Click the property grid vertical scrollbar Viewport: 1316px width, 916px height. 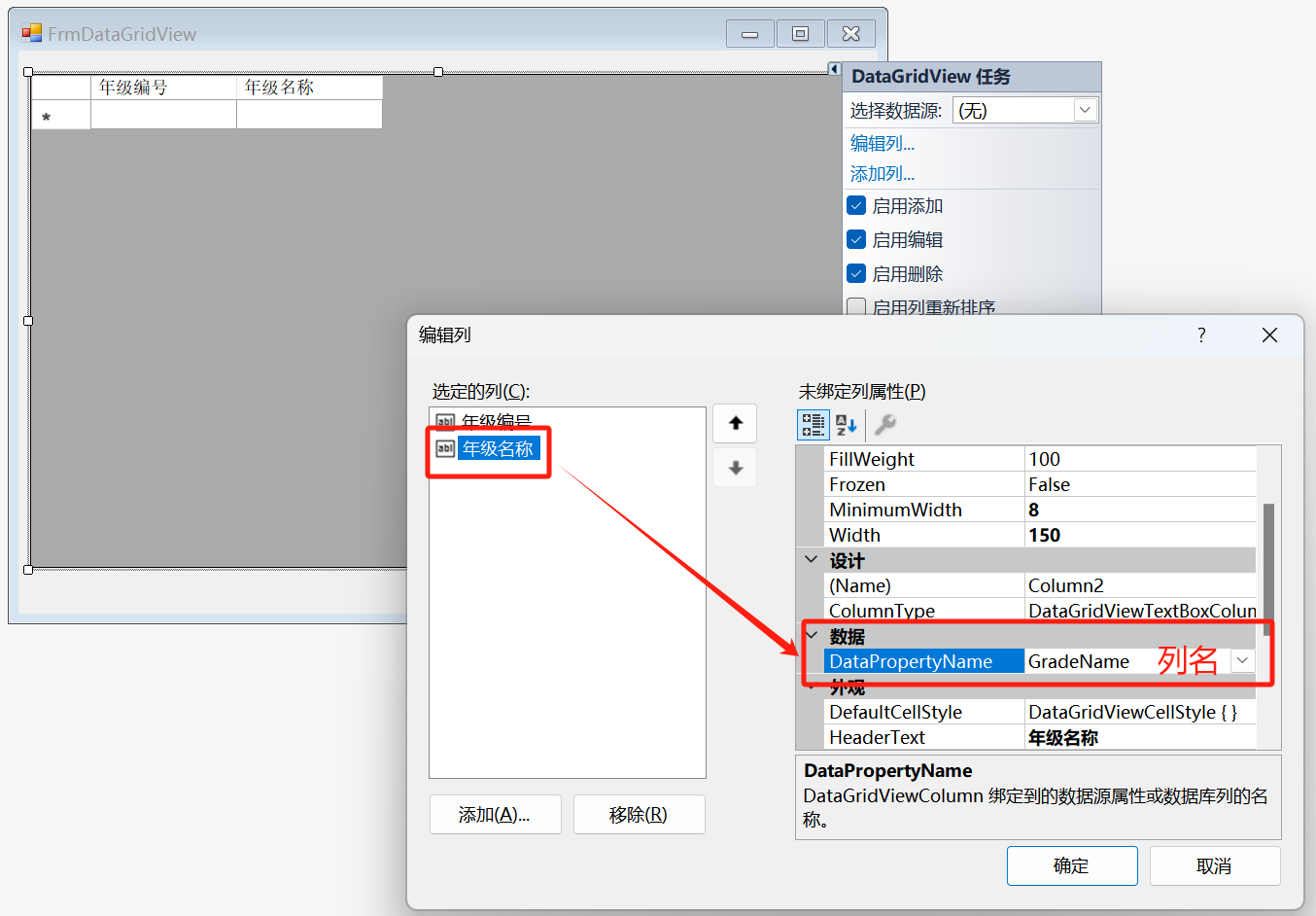[1267, 569]
